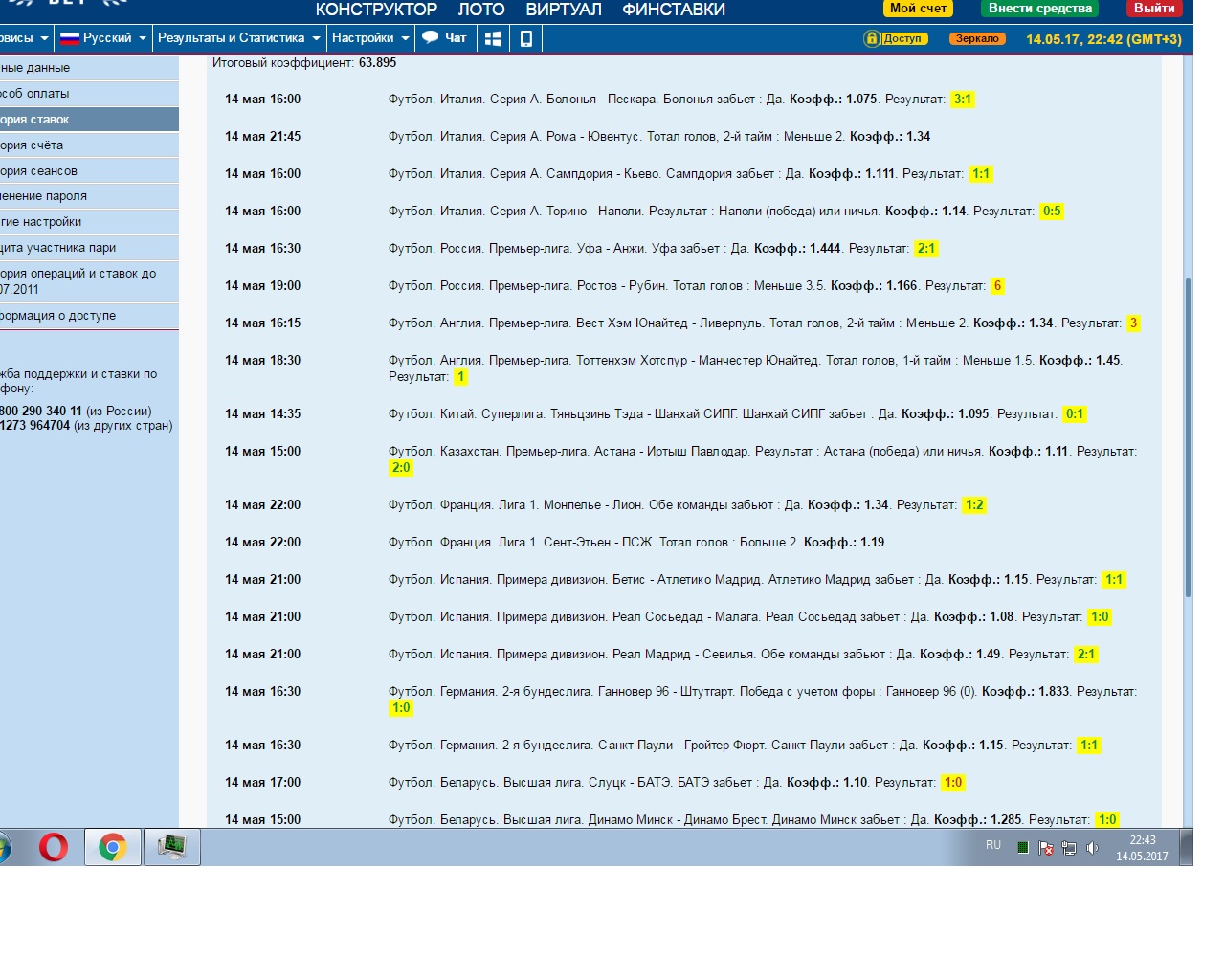
Task: Open Opera from the taskbar
Action: pos(54,847)
